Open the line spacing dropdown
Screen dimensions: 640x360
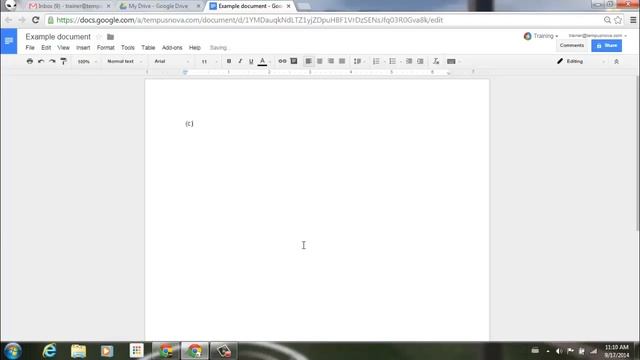(x=359, y=61)
